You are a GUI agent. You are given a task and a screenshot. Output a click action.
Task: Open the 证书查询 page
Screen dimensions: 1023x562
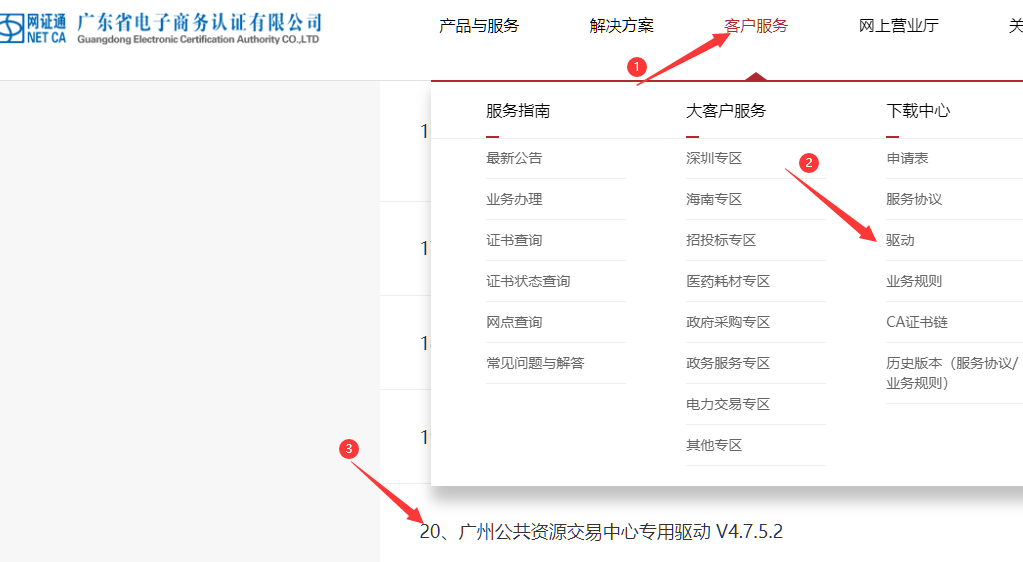(514, 240)
